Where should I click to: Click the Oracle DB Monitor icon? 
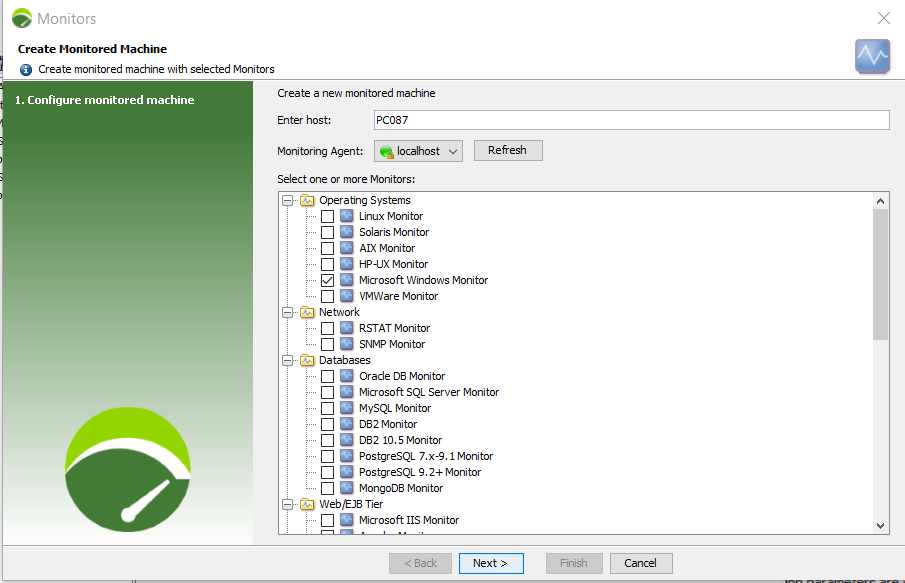coord(347,376)
